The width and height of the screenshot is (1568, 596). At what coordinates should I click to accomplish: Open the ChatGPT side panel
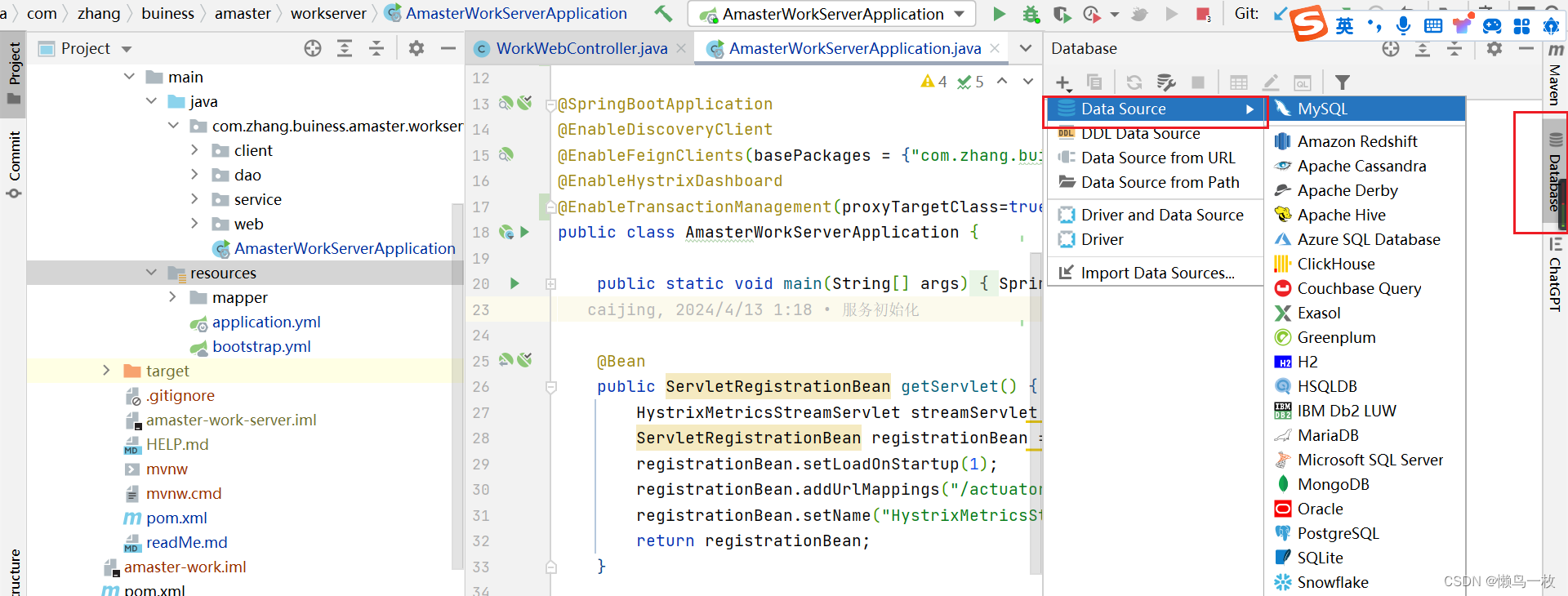pyautogui.click(x=1555, y=274)
